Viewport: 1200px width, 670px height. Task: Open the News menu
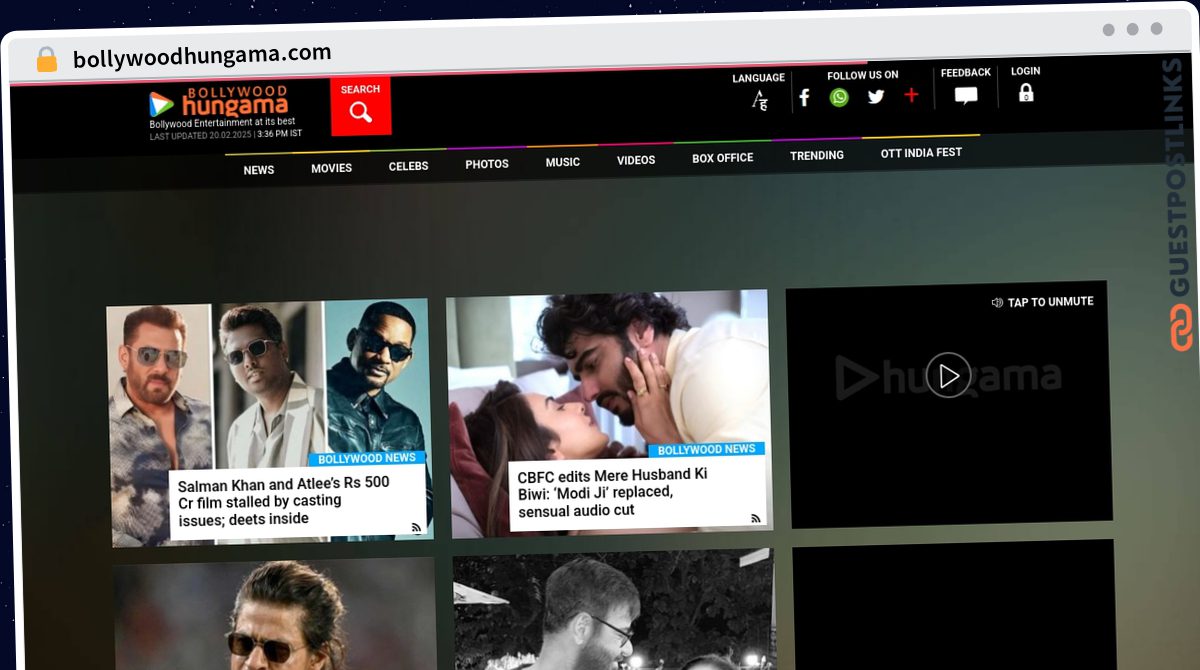[259, 170]
